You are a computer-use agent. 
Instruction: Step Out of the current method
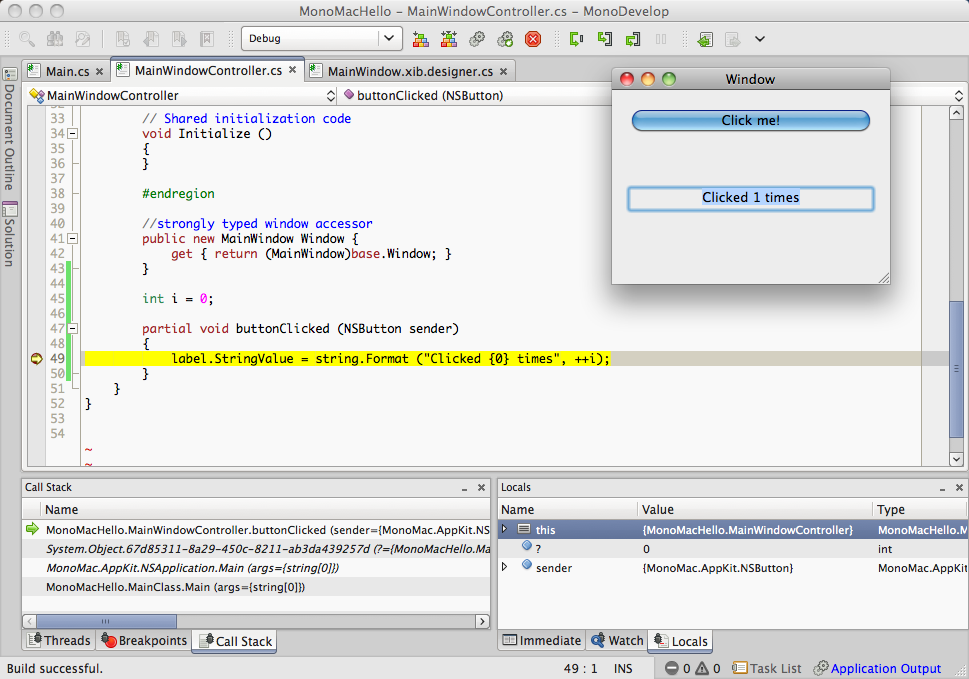(632, 39)
